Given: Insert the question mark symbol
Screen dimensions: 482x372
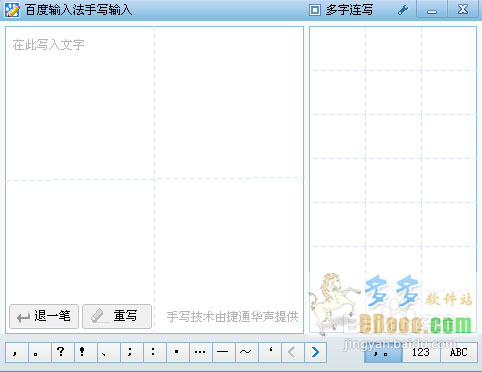Looking at the screenshot, I should pyautogui.click(x=62, y=352).
